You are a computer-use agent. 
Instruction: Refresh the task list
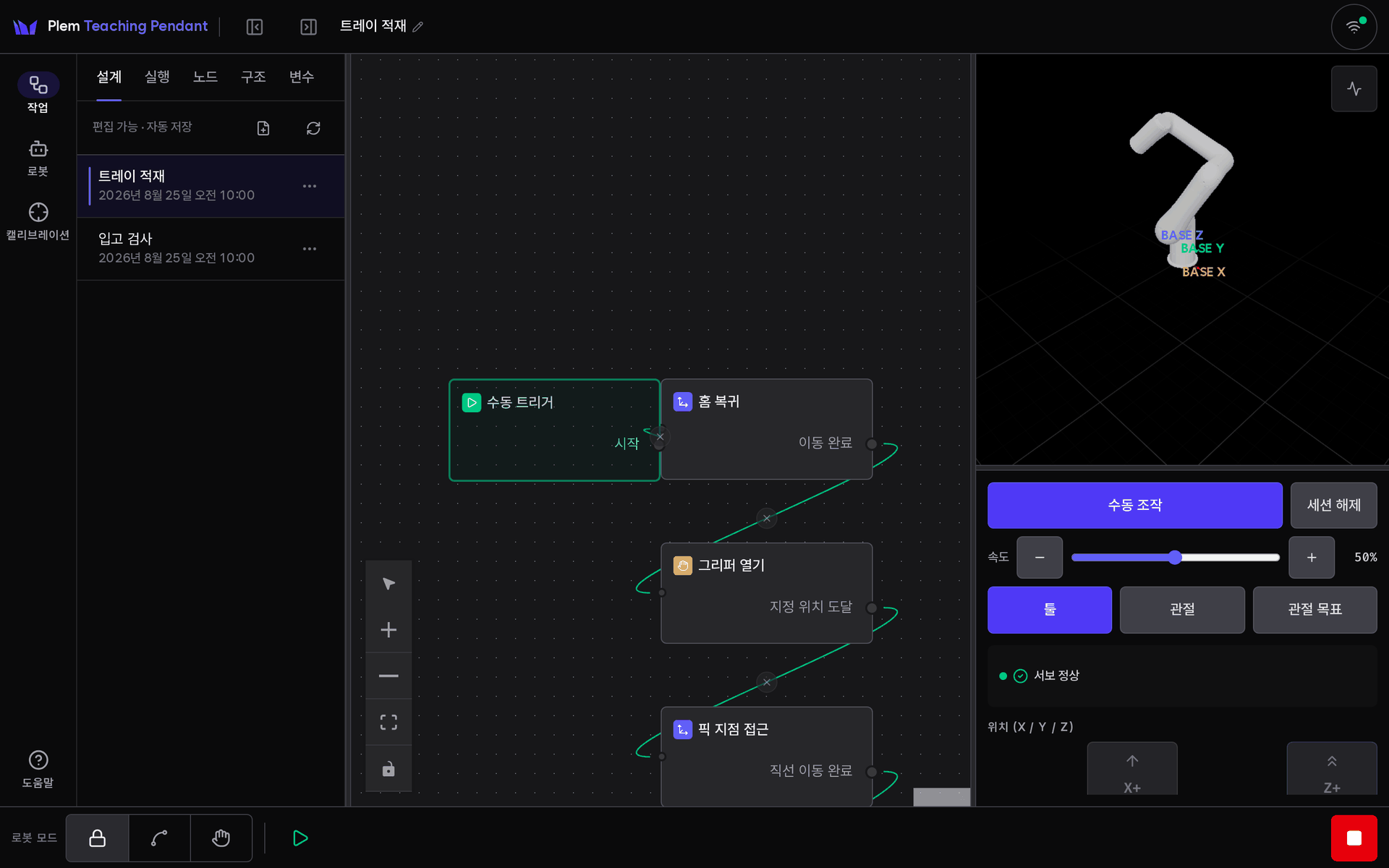[313, 128]
